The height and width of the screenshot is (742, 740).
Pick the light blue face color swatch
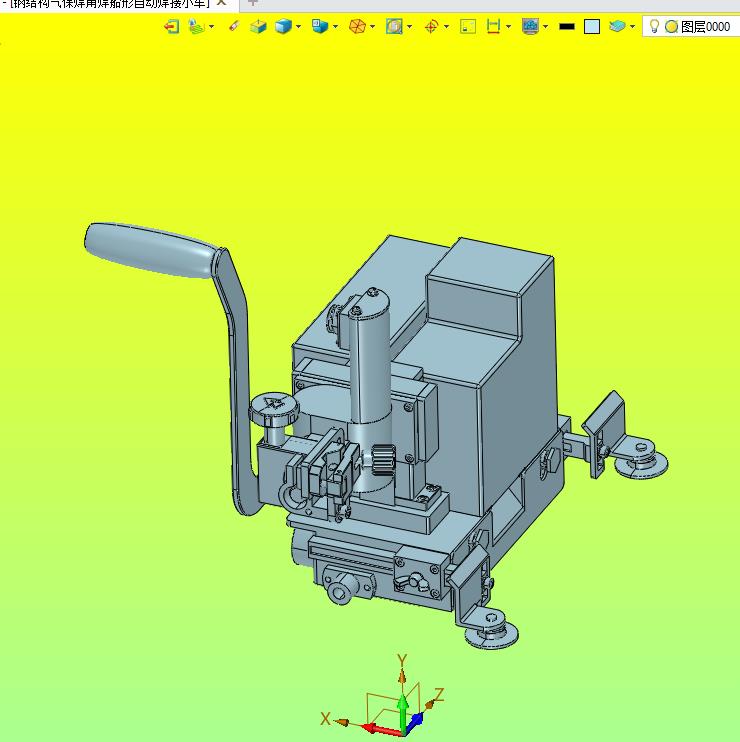pos(592,26)
